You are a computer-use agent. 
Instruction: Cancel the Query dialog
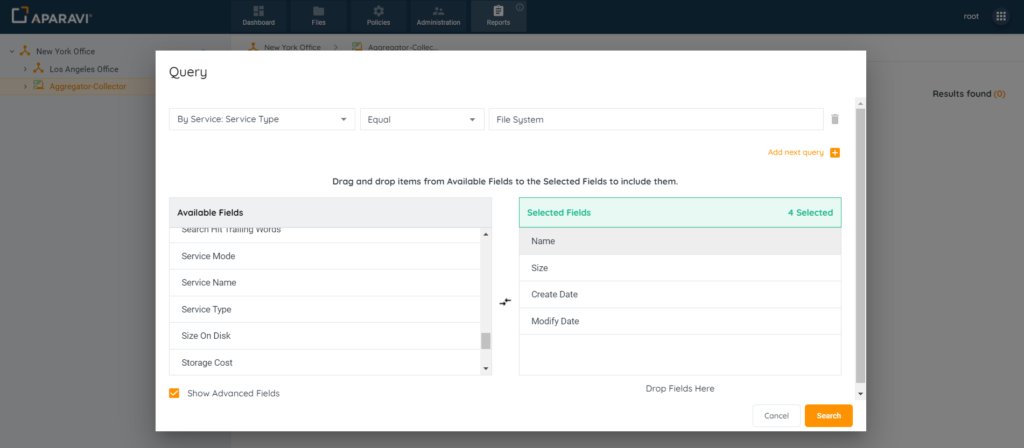coord(776,415)
